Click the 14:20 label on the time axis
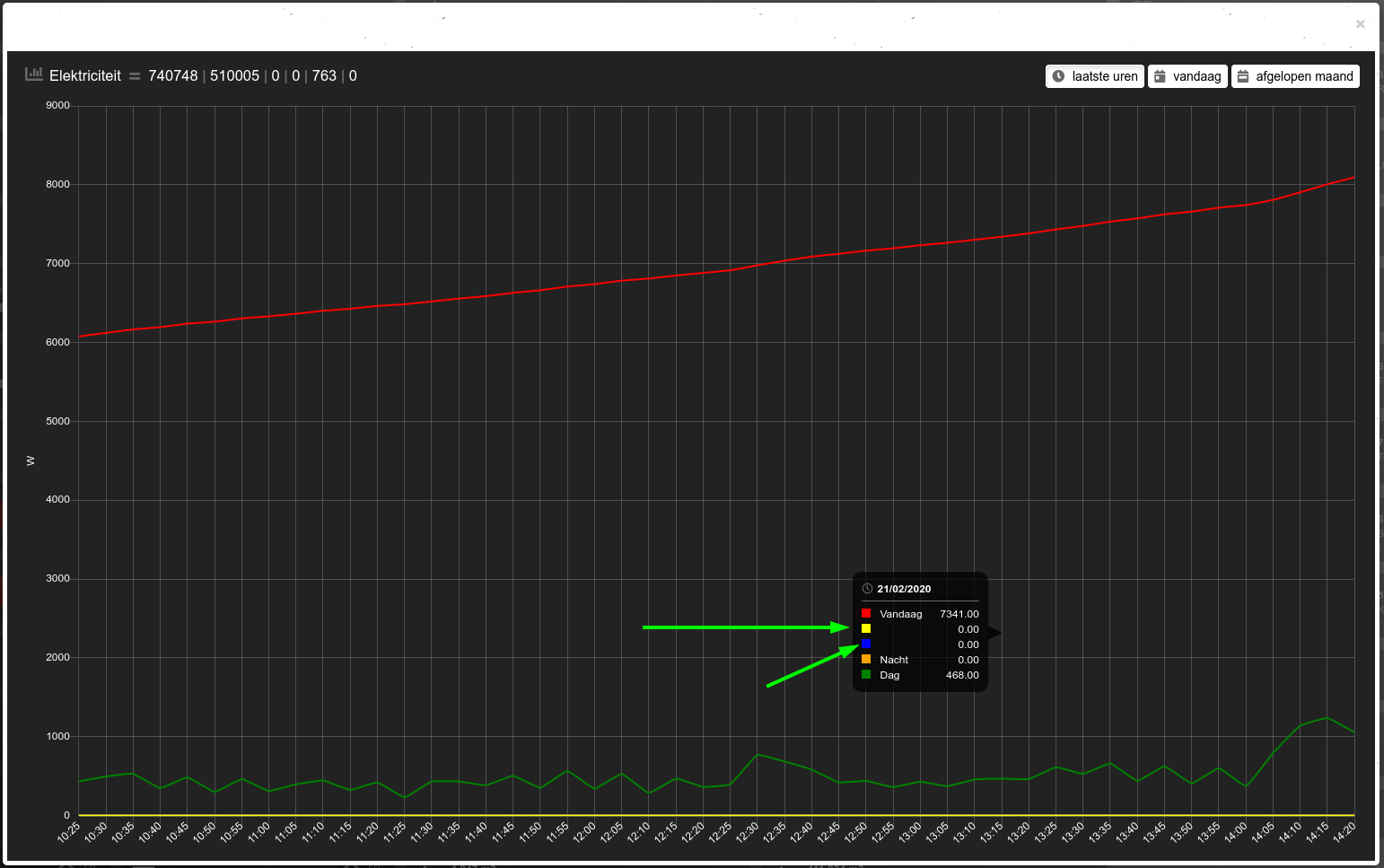This screenshot has width=1384, height=868. [x=1345, y=832]
